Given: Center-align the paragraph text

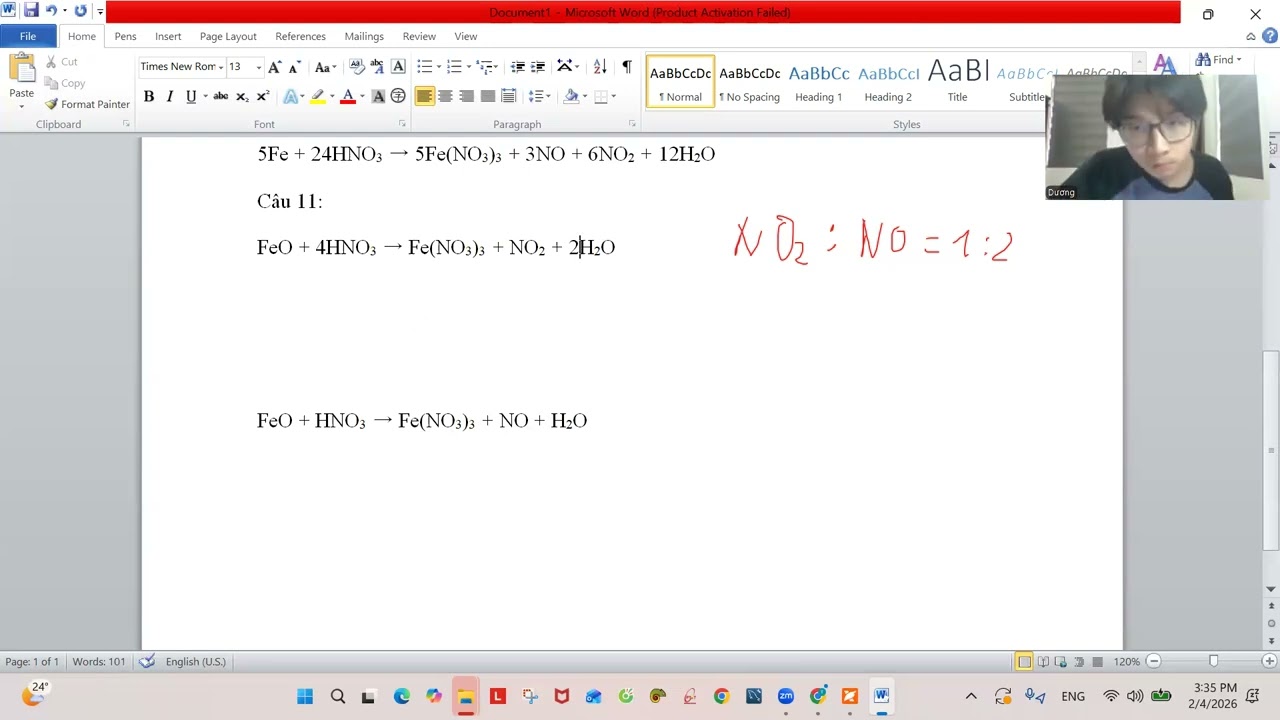Looking at the screenshot, I should pyautogui.click(x=445, y=96).
